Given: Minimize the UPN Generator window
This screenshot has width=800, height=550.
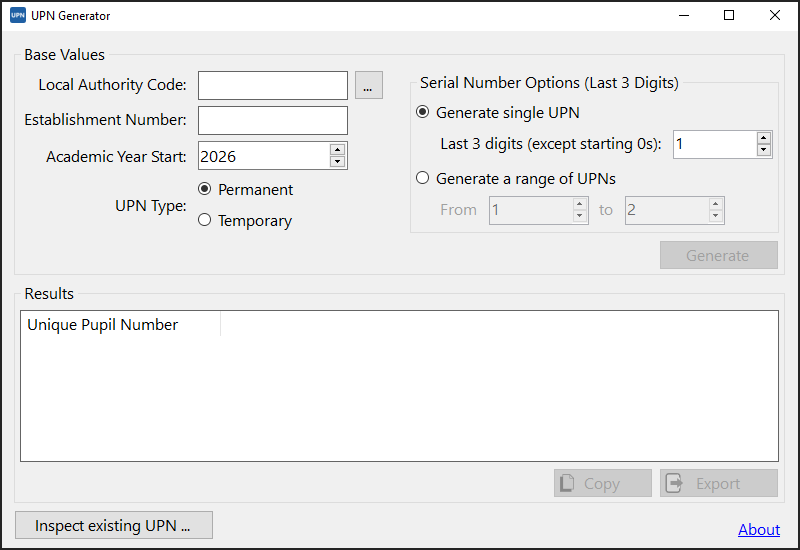Looking at the screenshot, I should click(684, 15).
